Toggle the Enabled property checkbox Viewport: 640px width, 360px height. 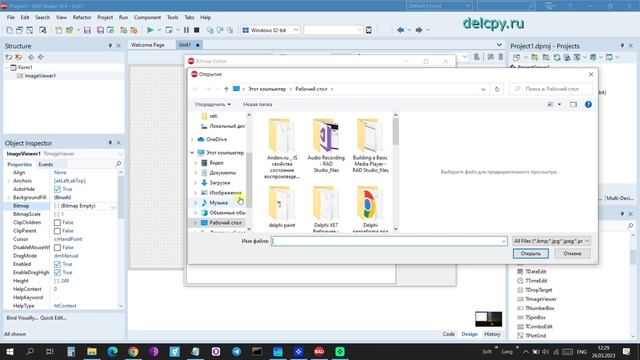click(x=57, y=264)
